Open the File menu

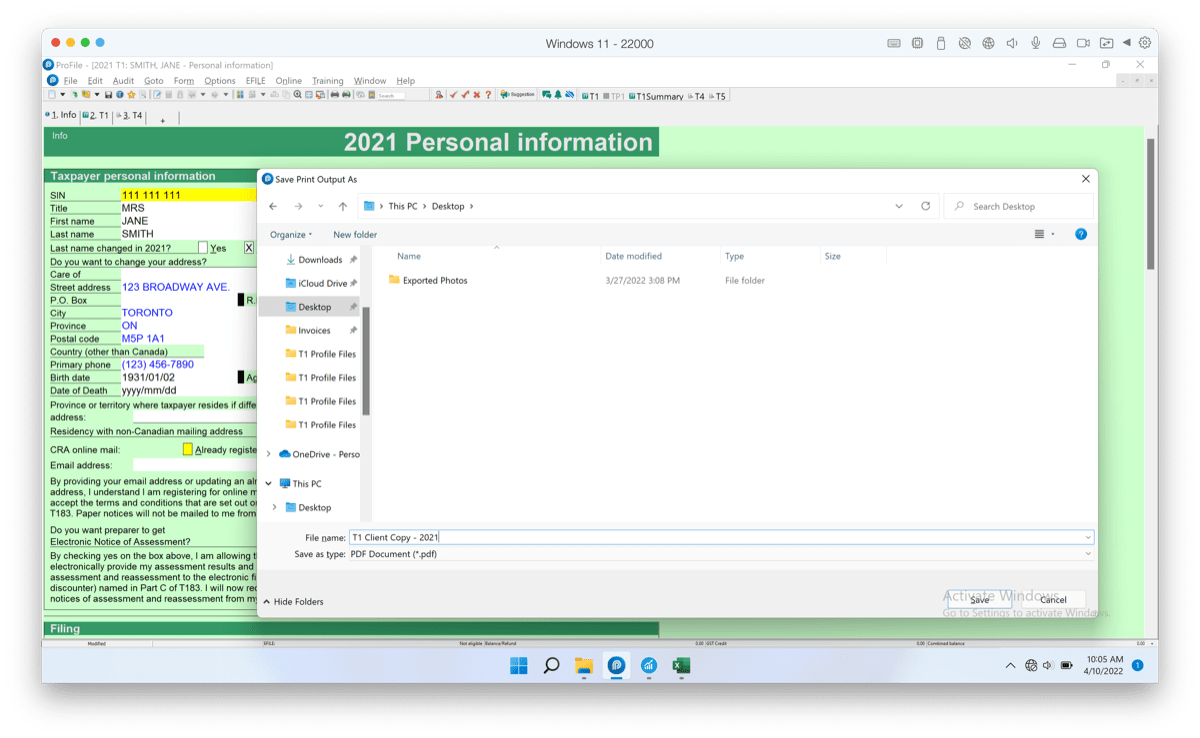70,81
